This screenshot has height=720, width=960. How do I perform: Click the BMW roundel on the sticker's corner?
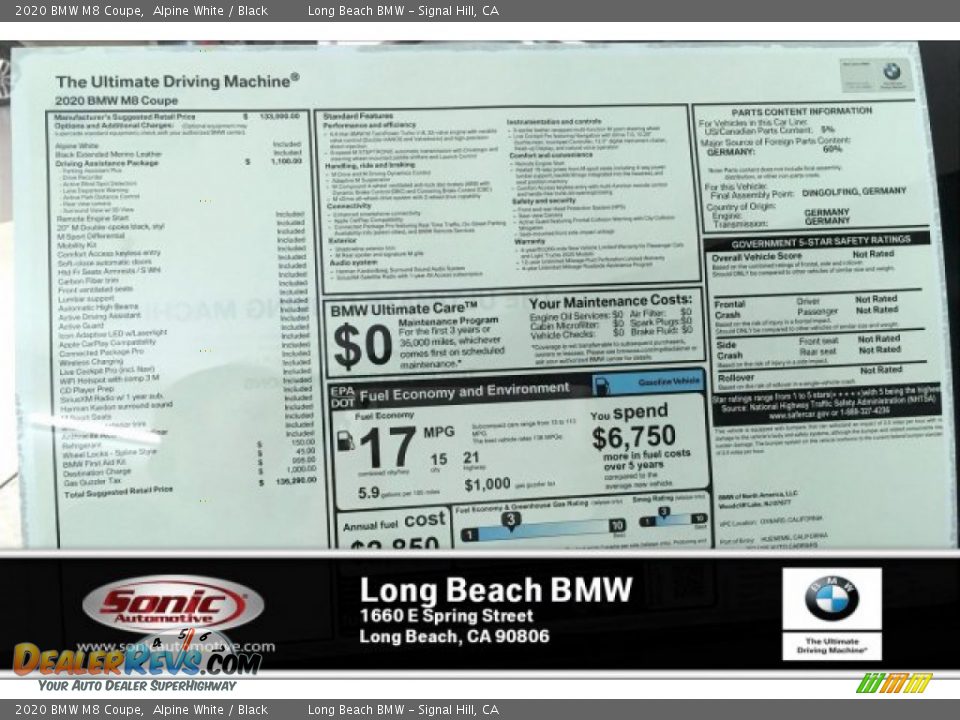(x=891, y=72)
